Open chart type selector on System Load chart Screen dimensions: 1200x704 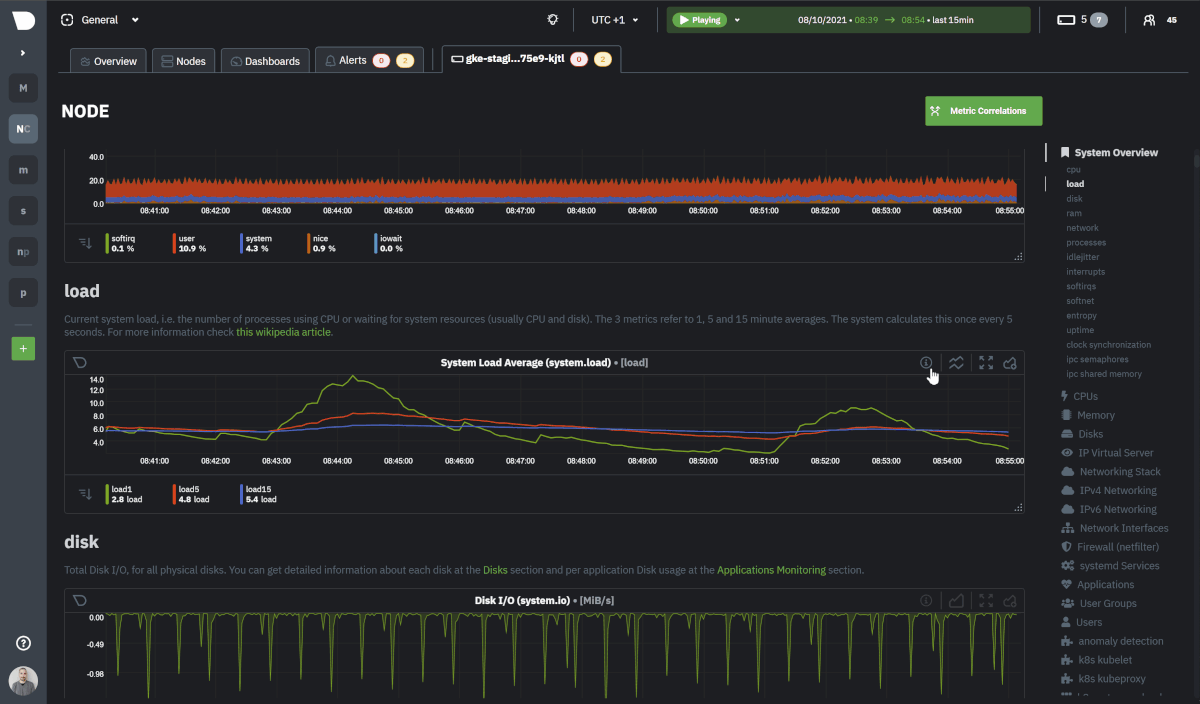(x=957, y=363)
